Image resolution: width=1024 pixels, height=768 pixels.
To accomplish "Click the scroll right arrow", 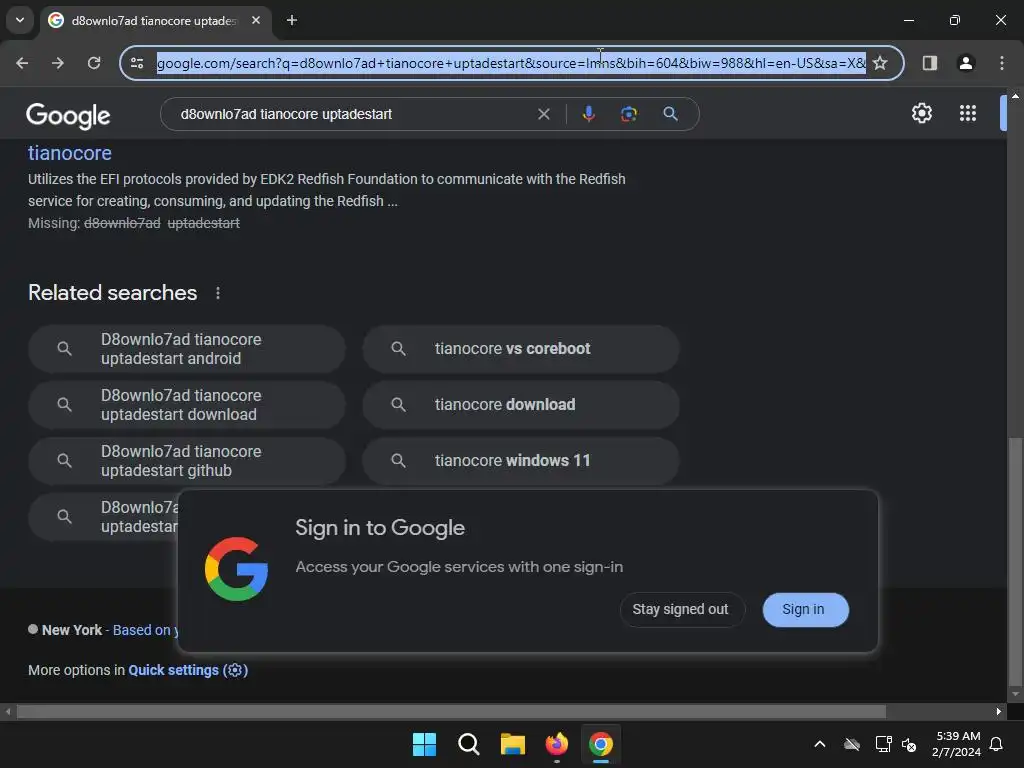I will click(999, 711).
